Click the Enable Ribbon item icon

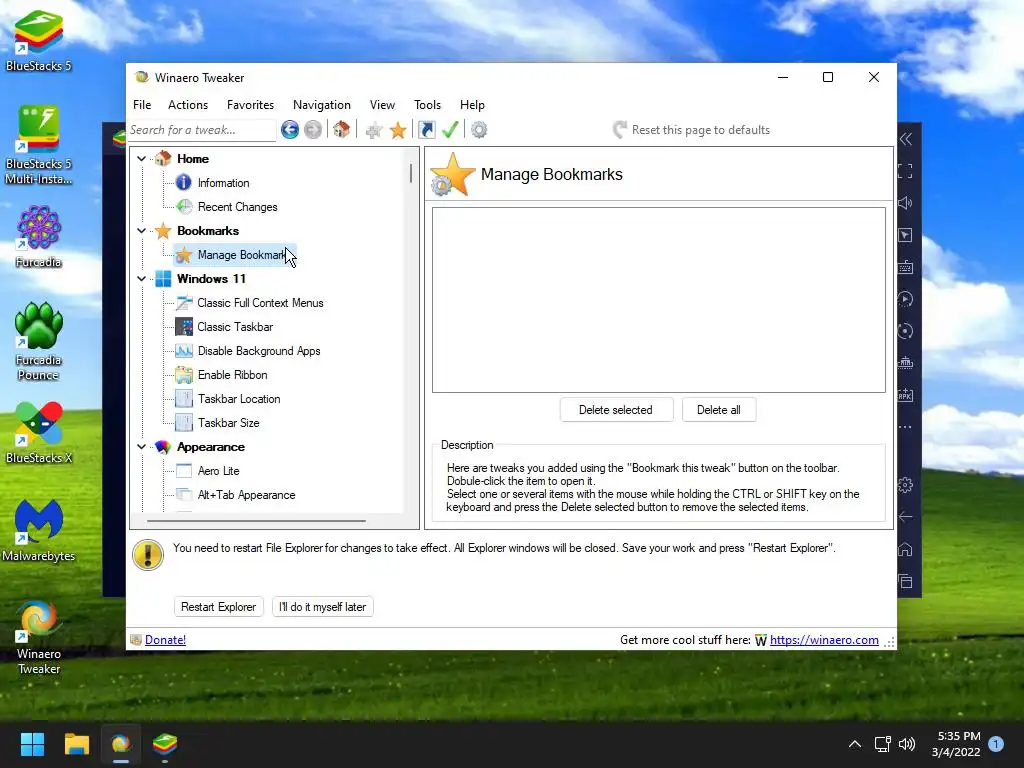184,375
